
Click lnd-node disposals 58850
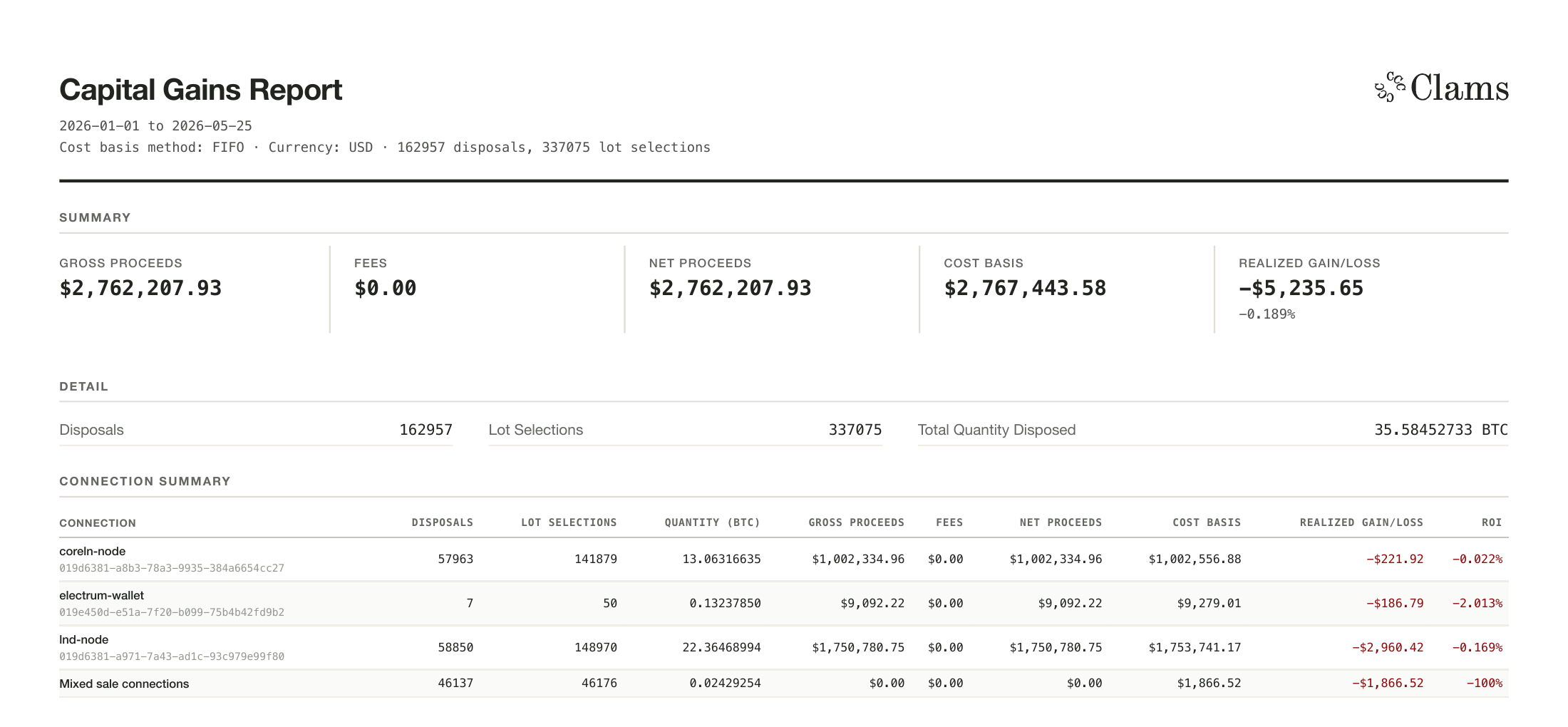click(x=455, y=648)
